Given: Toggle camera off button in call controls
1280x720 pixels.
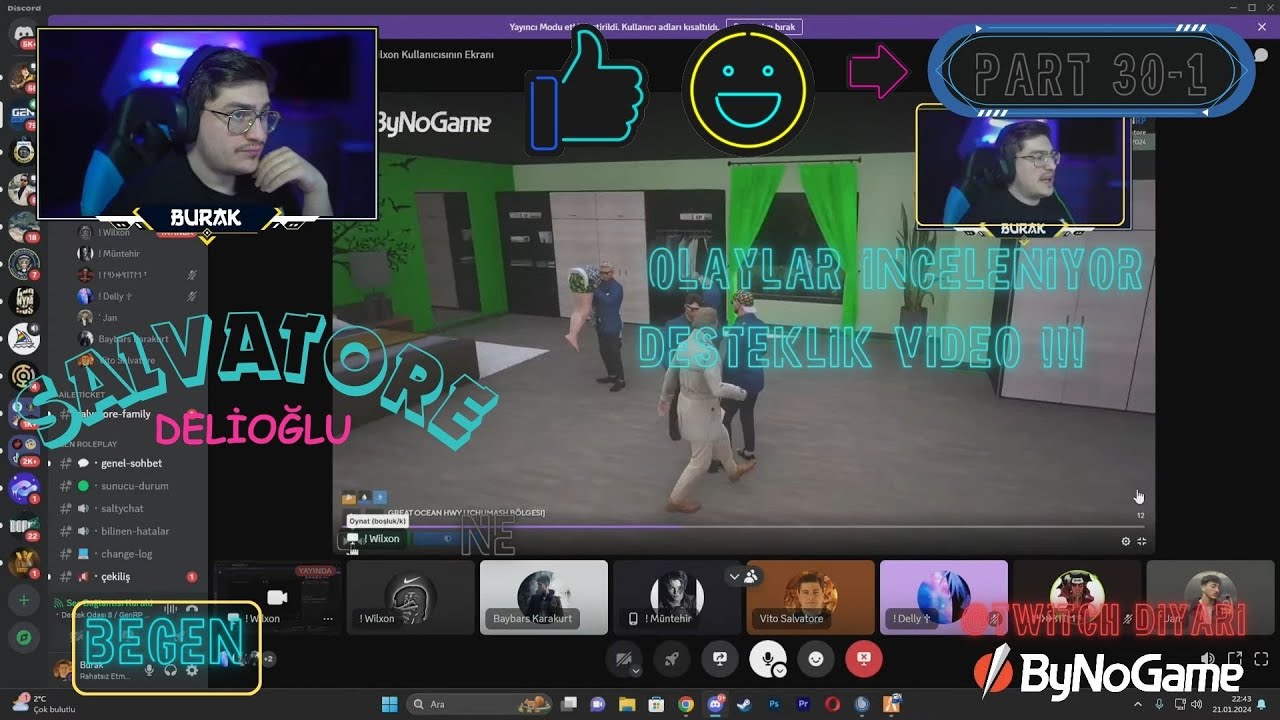Looking at the screenshot, I should (624, 659).
